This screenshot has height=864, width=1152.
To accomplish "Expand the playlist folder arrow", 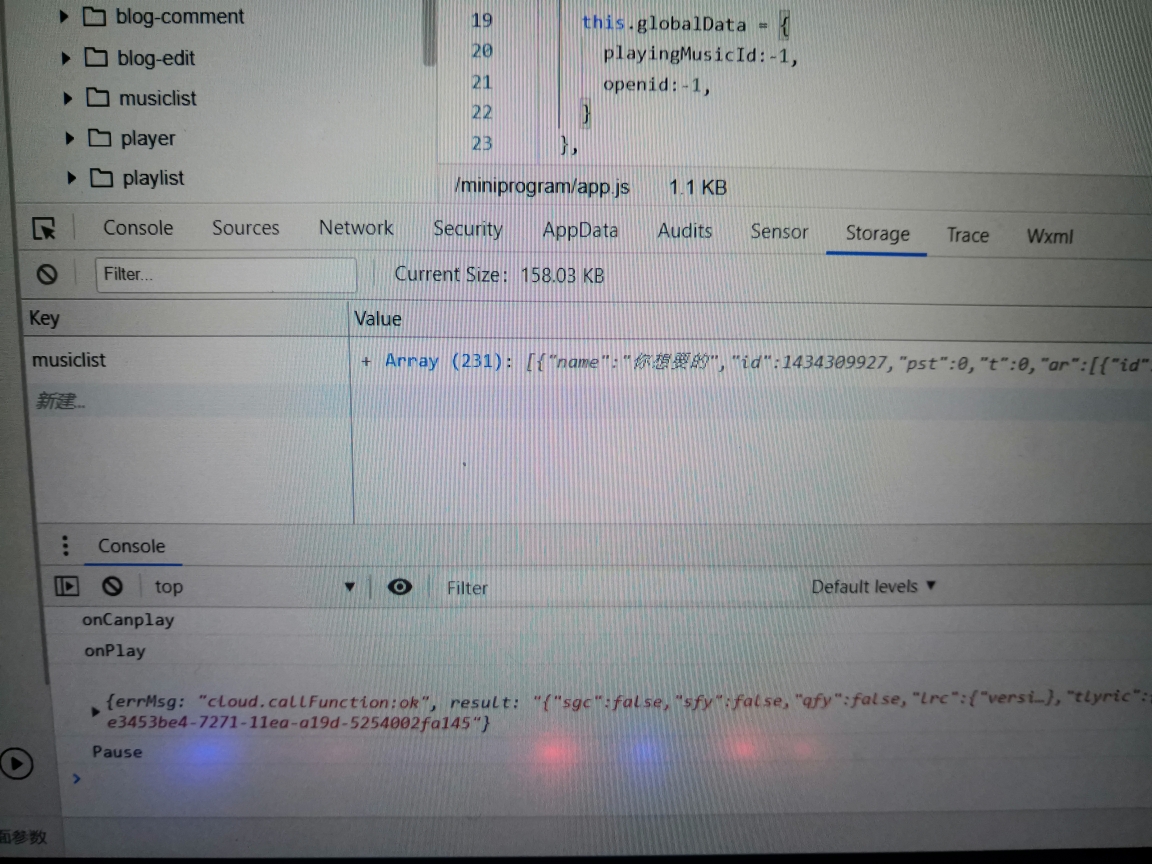I will pyautogui.click(x=71, y=177).
